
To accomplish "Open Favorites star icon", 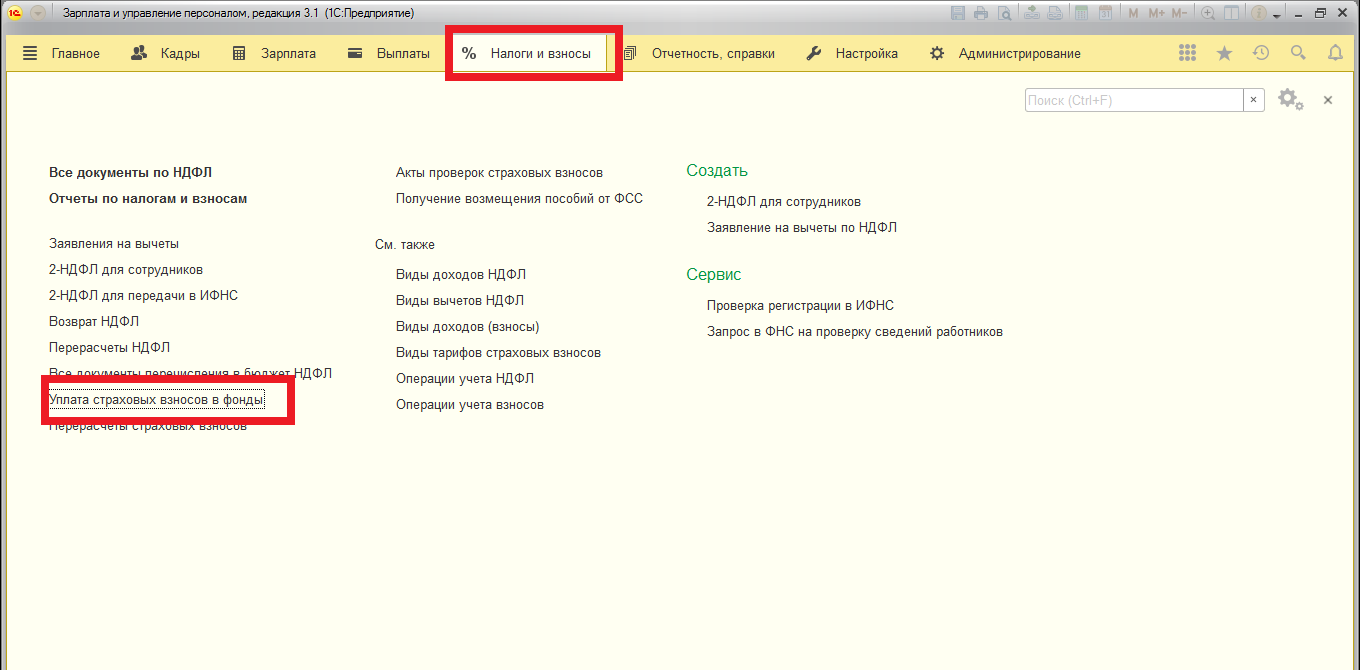I will point(1224,53).
